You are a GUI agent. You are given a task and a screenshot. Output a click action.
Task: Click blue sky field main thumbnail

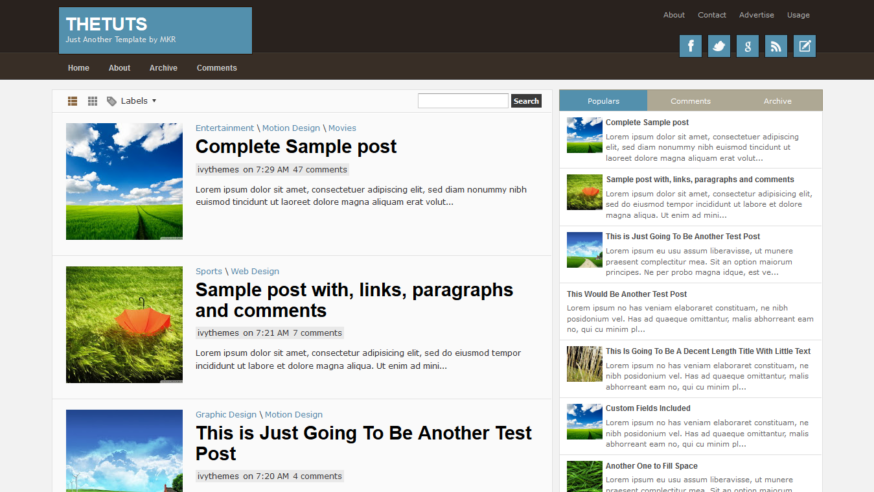tap(124, 182)
